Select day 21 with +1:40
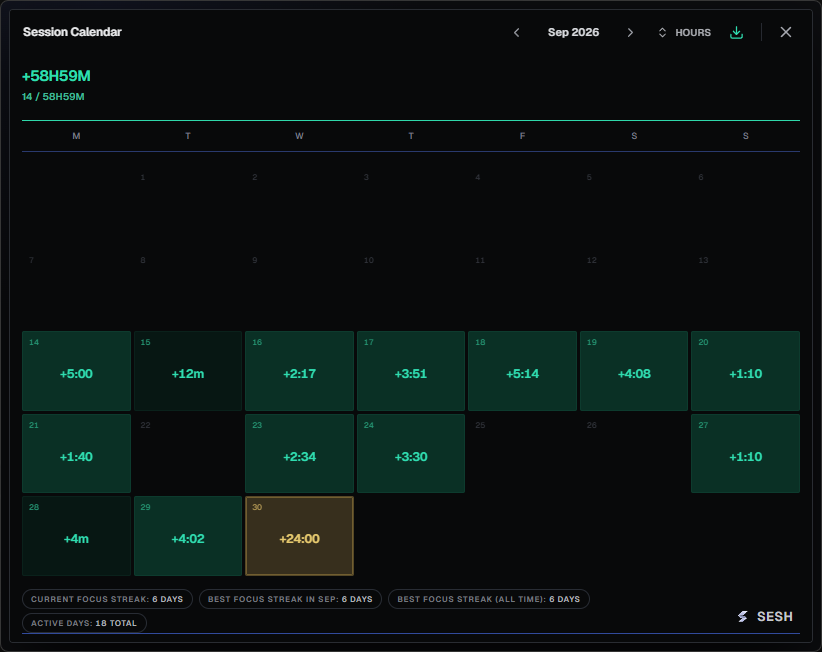Screen dimensions: 822x652 [x=77, y=453]
